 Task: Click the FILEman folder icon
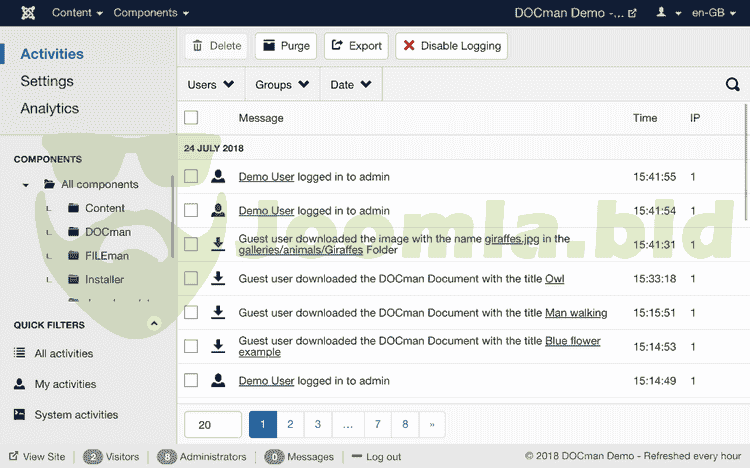coord(73,256)
